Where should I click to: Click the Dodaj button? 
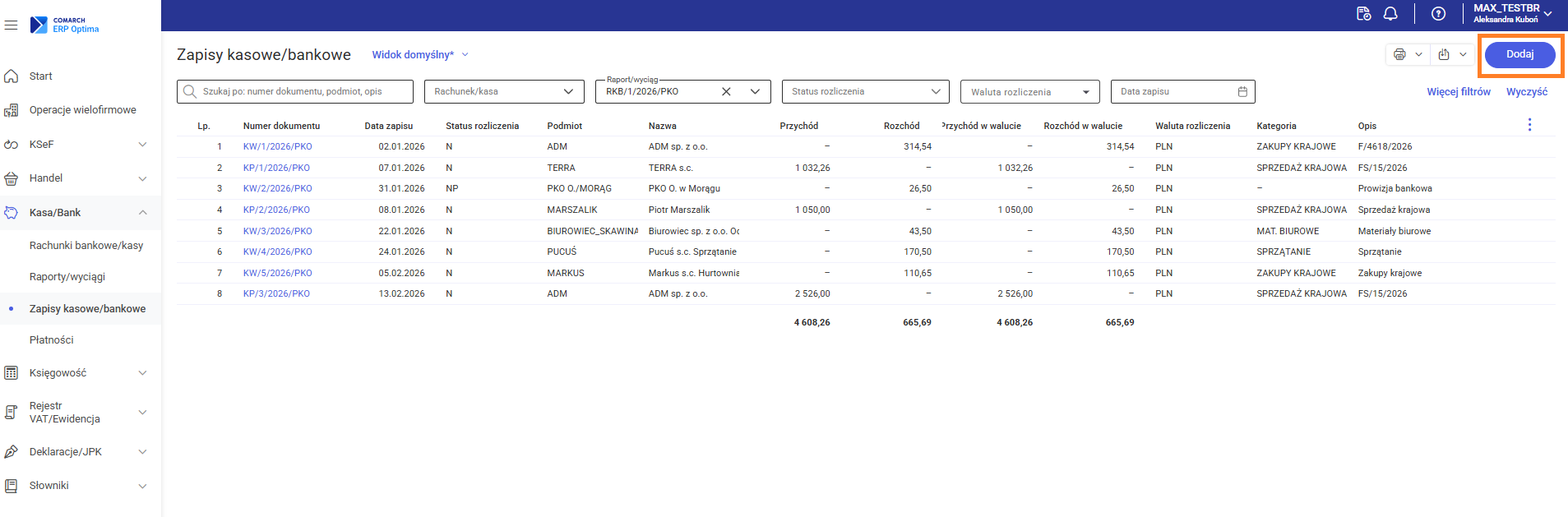coord(1519,54)
